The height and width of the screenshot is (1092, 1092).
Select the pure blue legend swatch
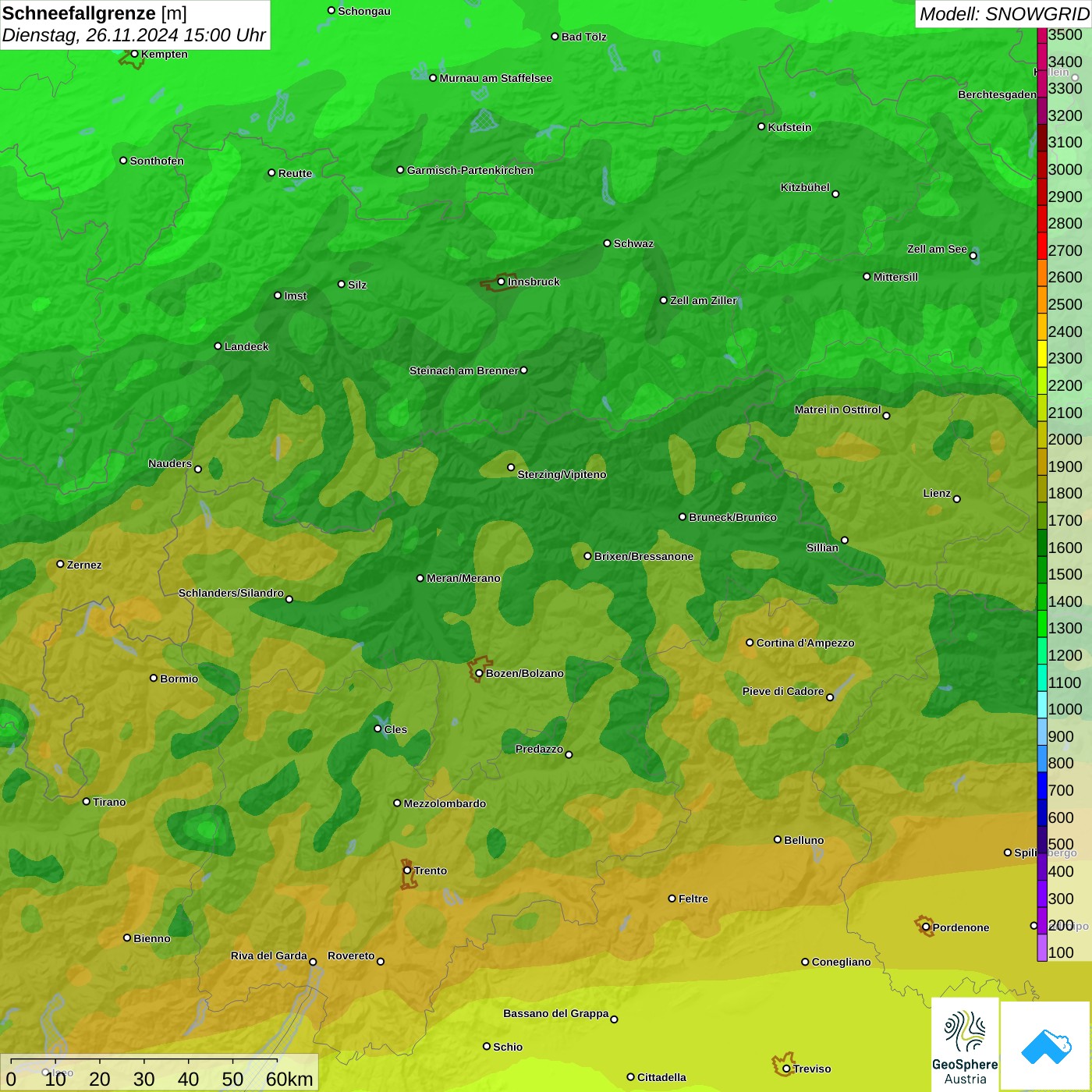(1042, 786)
